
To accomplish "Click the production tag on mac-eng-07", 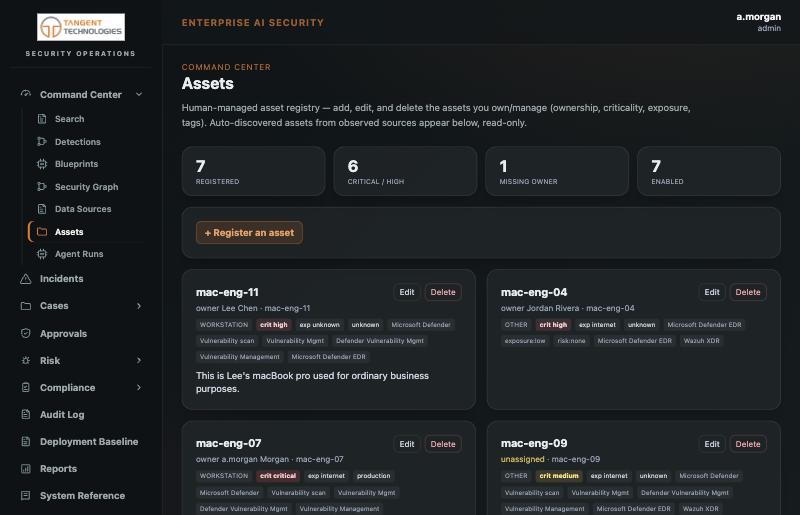I will click(x=373, y=476).
